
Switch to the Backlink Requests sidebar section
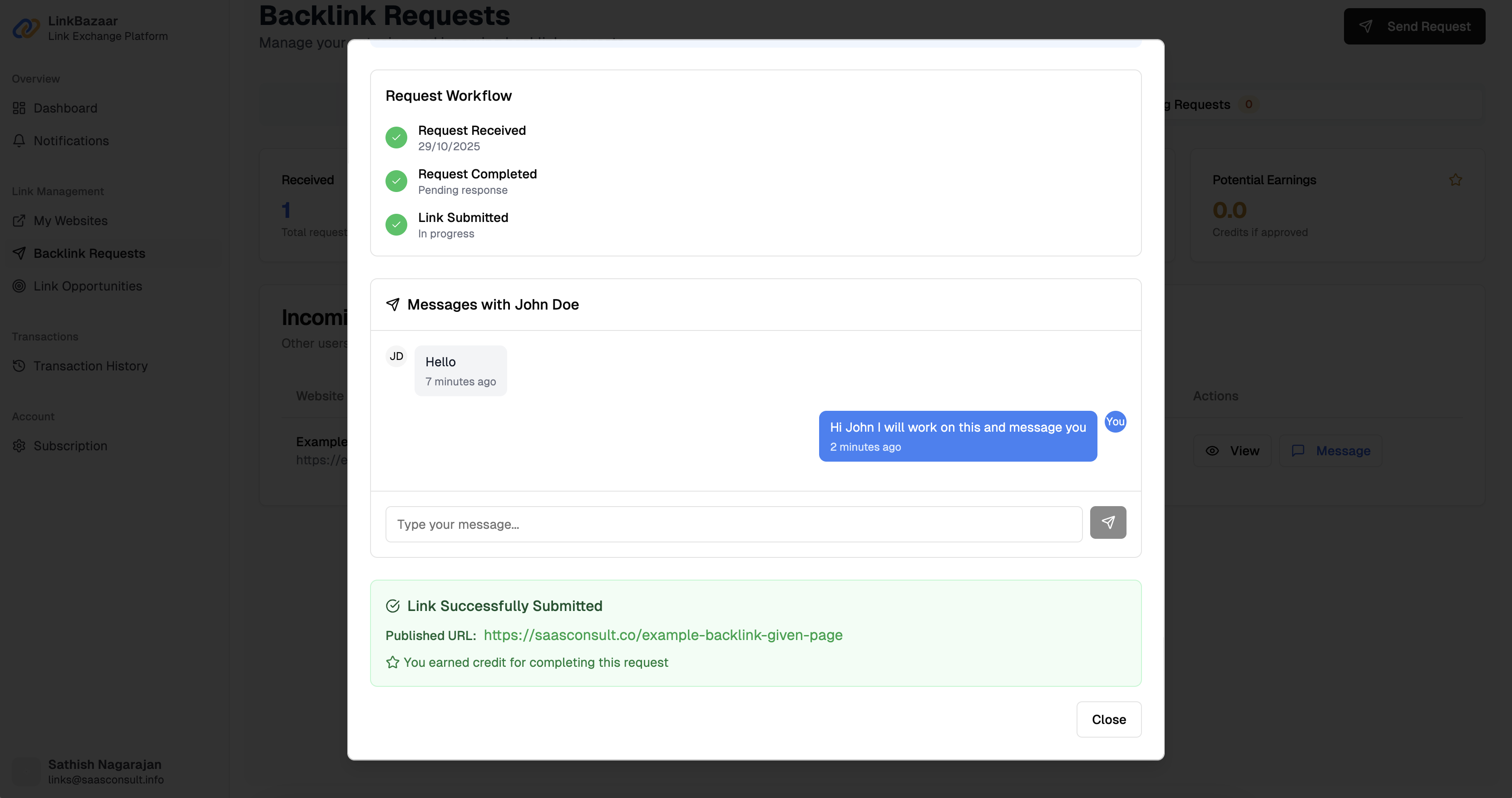click(88, 253)
